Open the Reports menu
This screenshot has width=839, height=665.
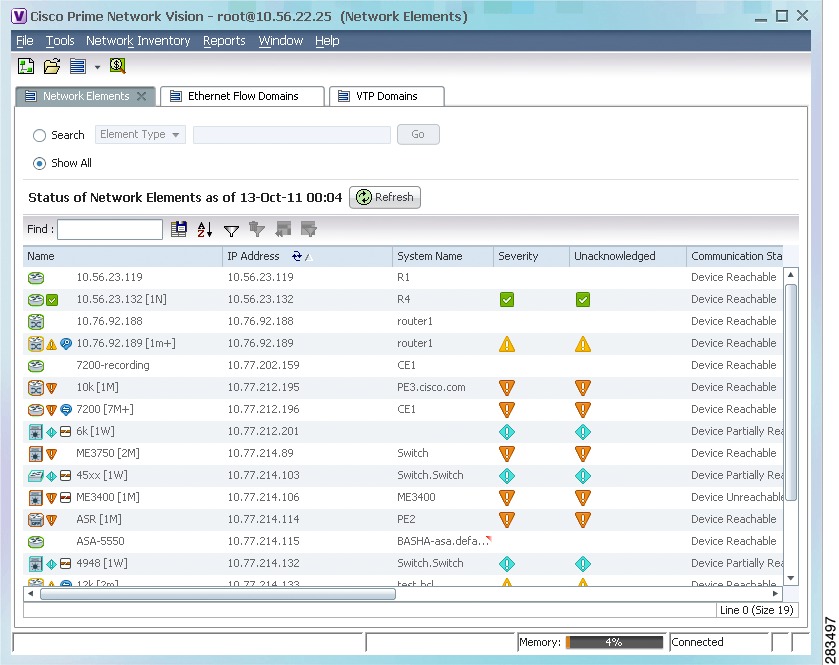coord(224,41)
